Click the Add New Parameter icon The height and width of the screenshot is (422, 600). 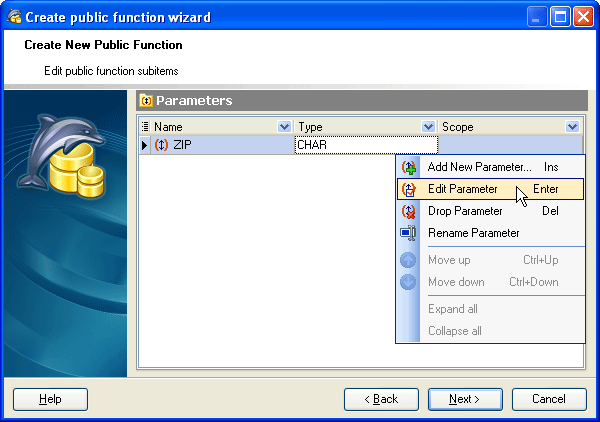pyautogui.click(x=408, y=167)
